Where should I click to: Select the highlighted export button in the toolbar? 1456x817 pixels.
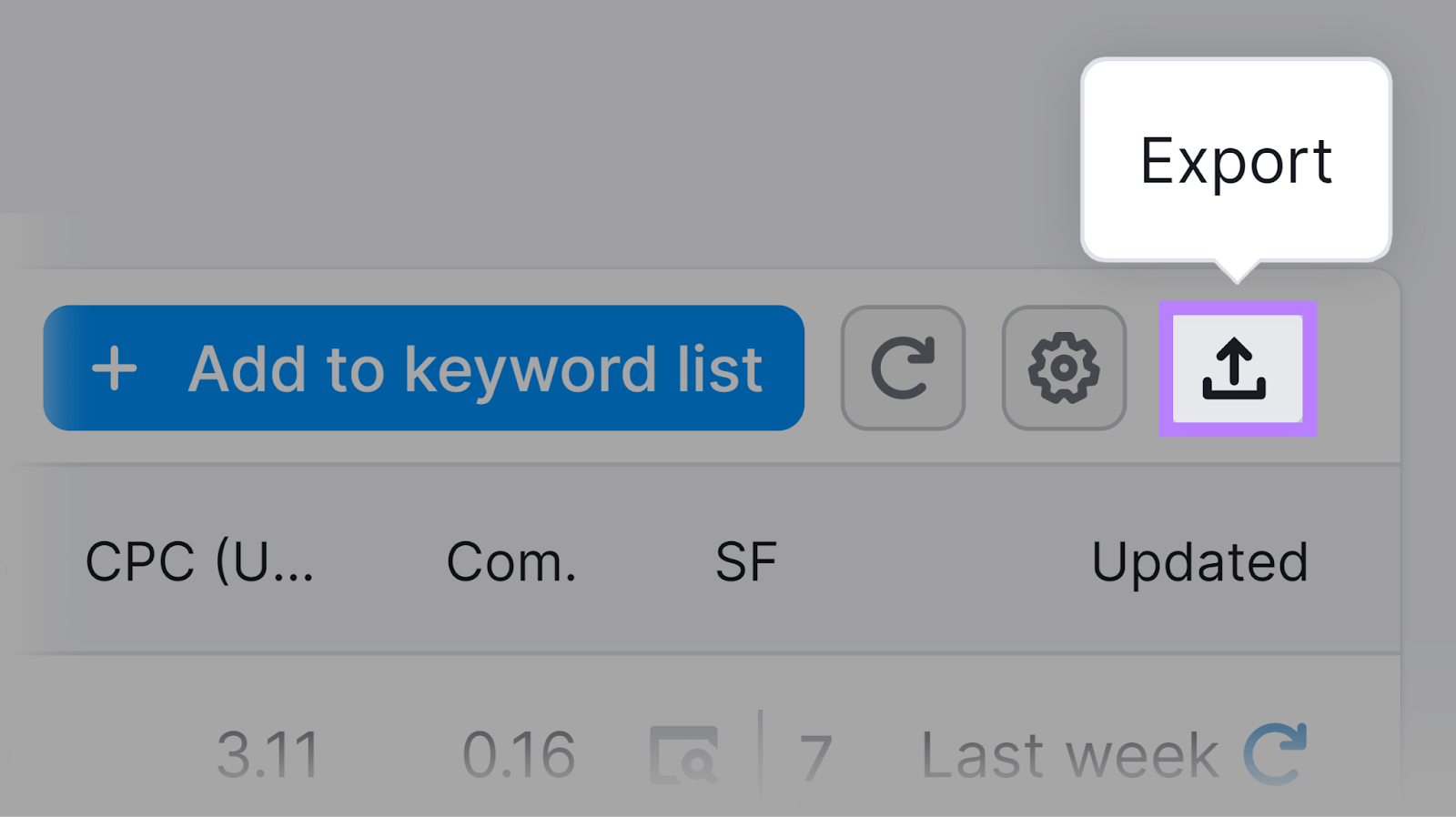tap(1239, 368)
